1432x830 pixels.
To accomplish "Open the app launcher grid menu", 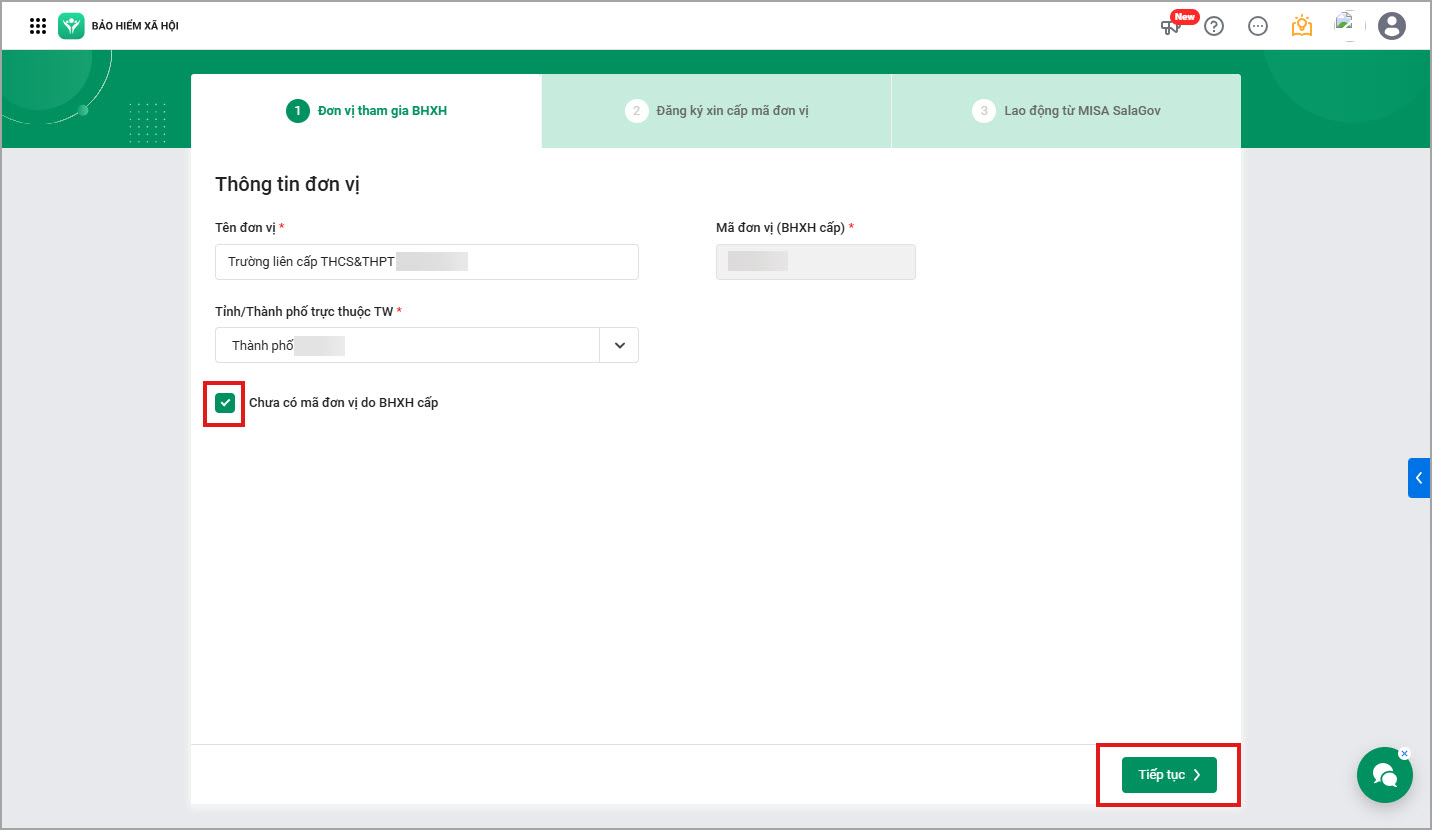I will (38, 26).
